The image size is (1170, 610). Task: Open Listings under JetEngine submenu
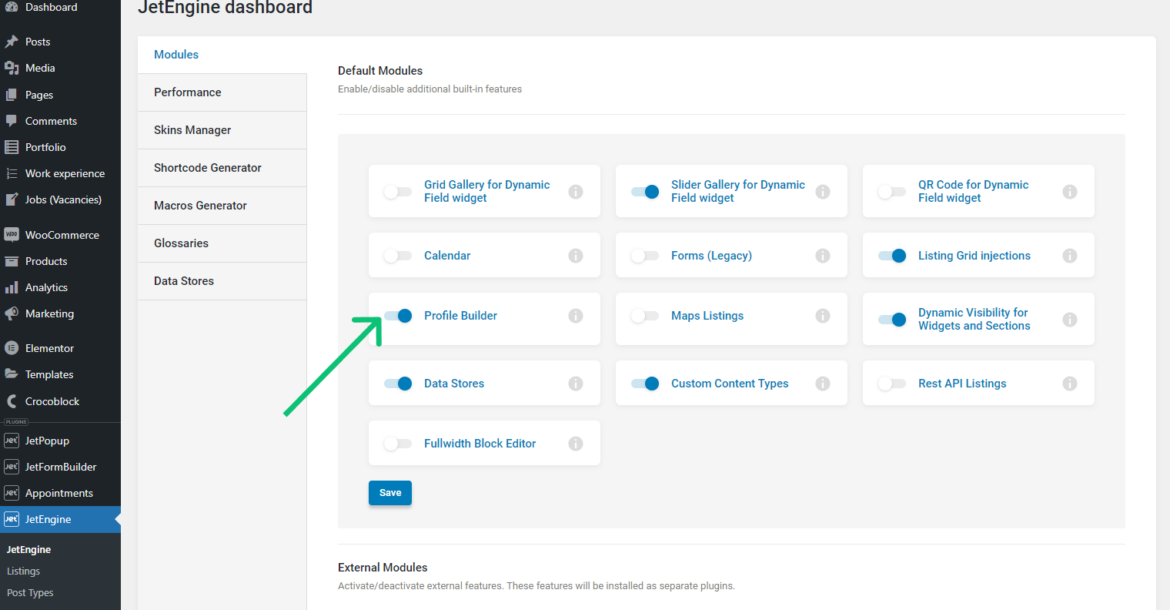point(24,571)
